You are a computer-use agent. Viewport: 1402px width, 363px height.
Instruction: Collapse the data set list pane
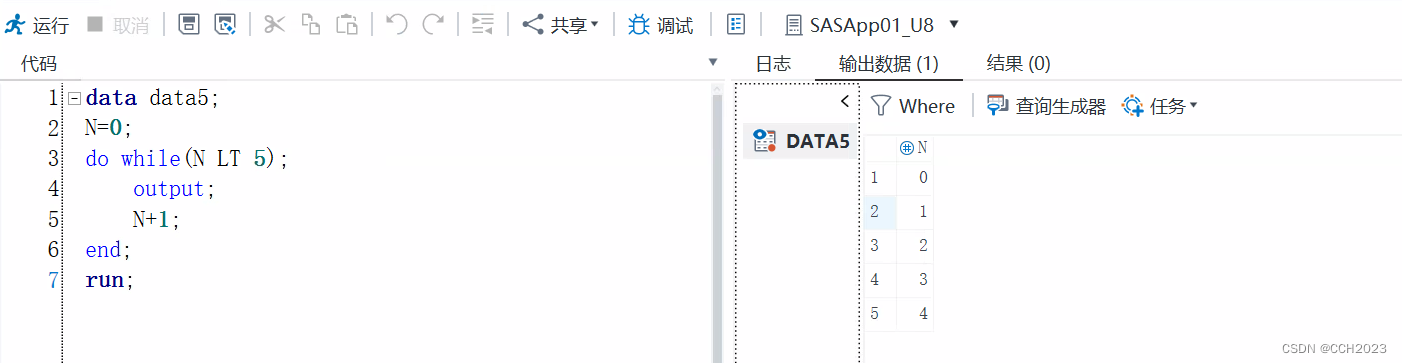click(x=845, y=101)
